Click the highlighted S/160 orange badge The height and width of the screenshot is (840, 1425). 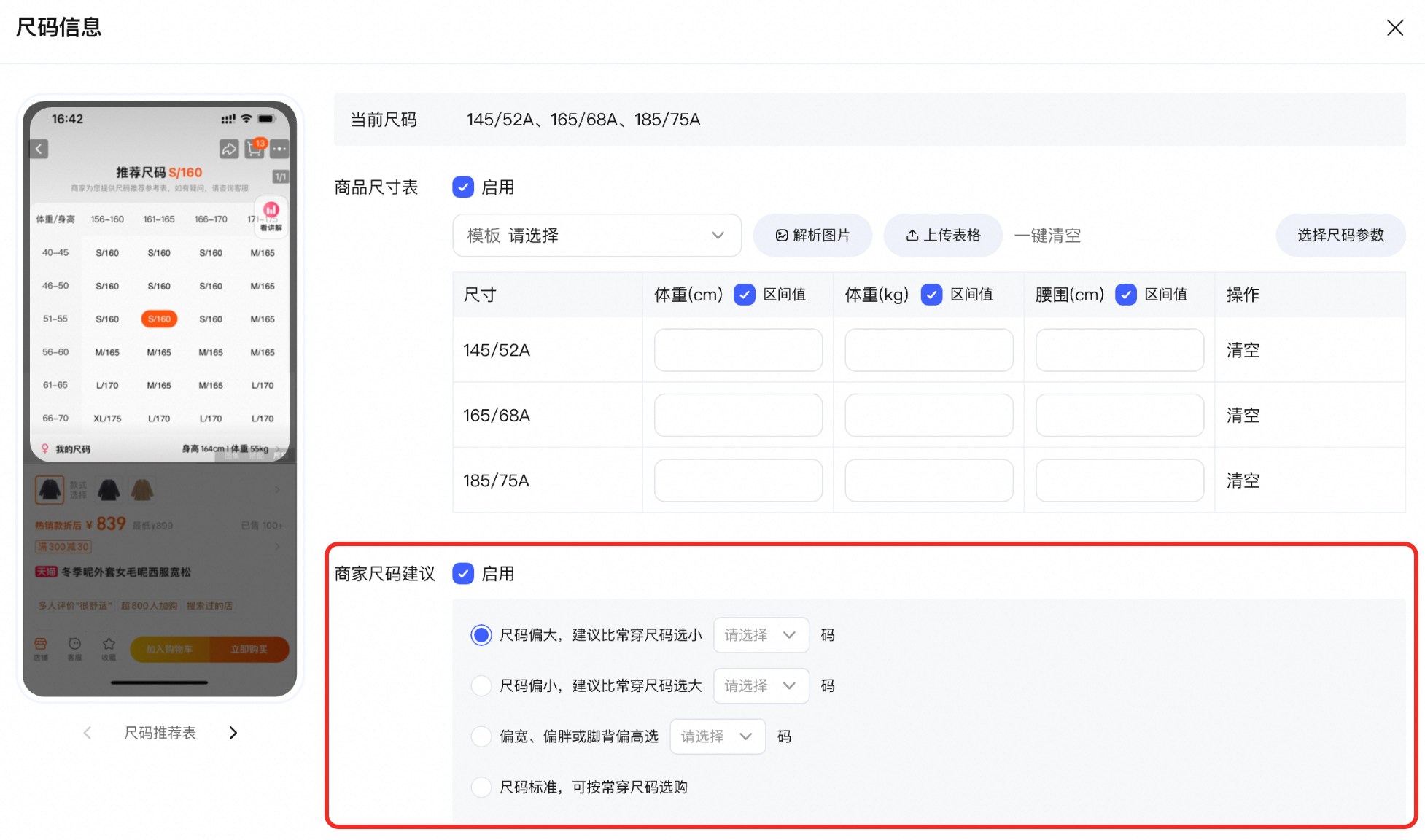159,319
